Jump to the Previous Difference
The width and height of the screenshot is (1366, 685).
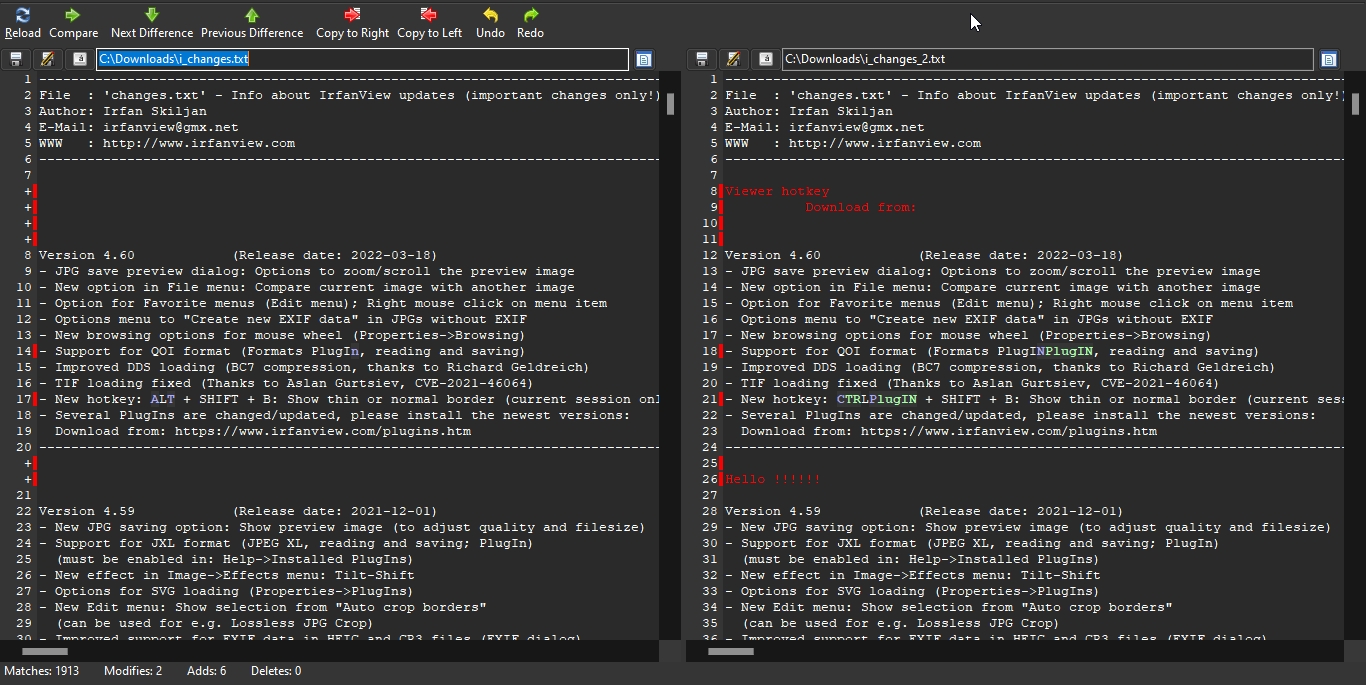pos(252,20)
